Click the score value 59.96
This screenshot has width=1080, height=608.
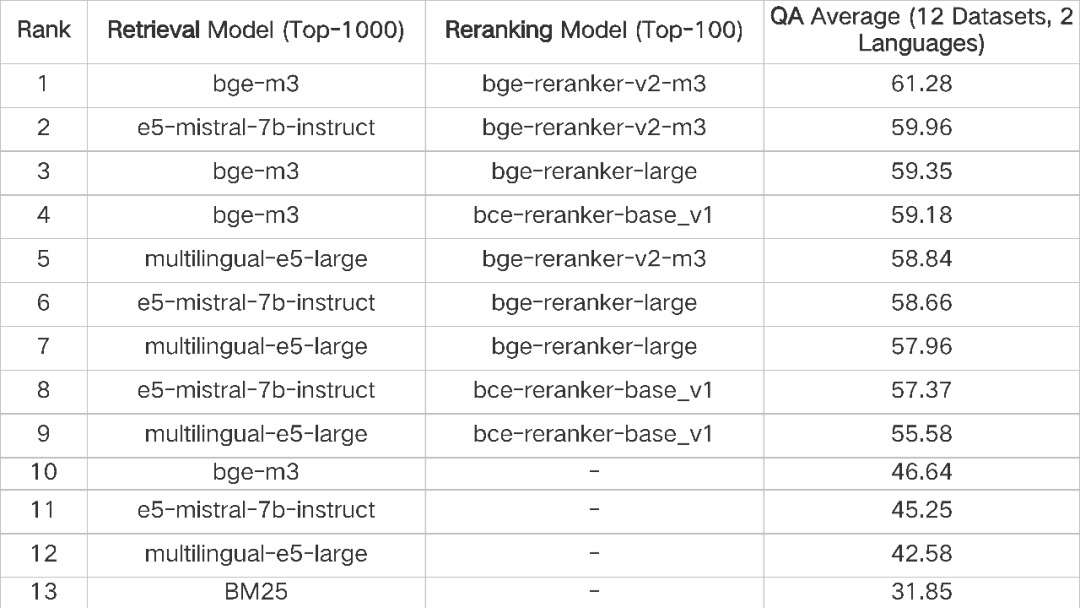point(922,128)
